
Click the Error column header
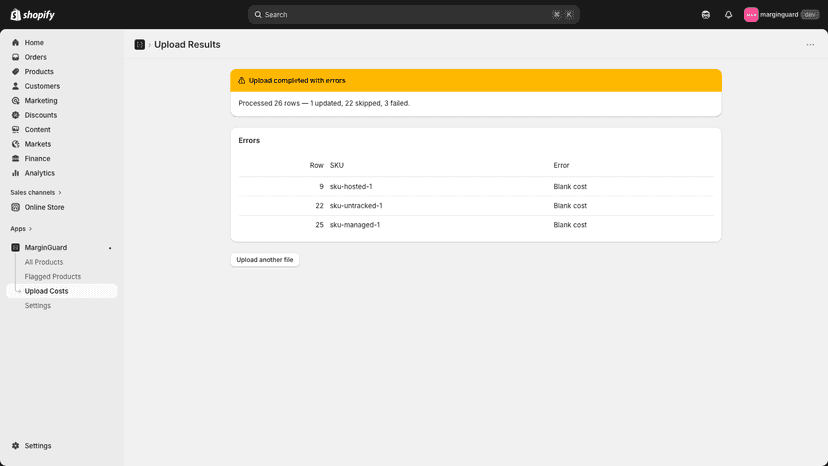(x=561, y=165)
